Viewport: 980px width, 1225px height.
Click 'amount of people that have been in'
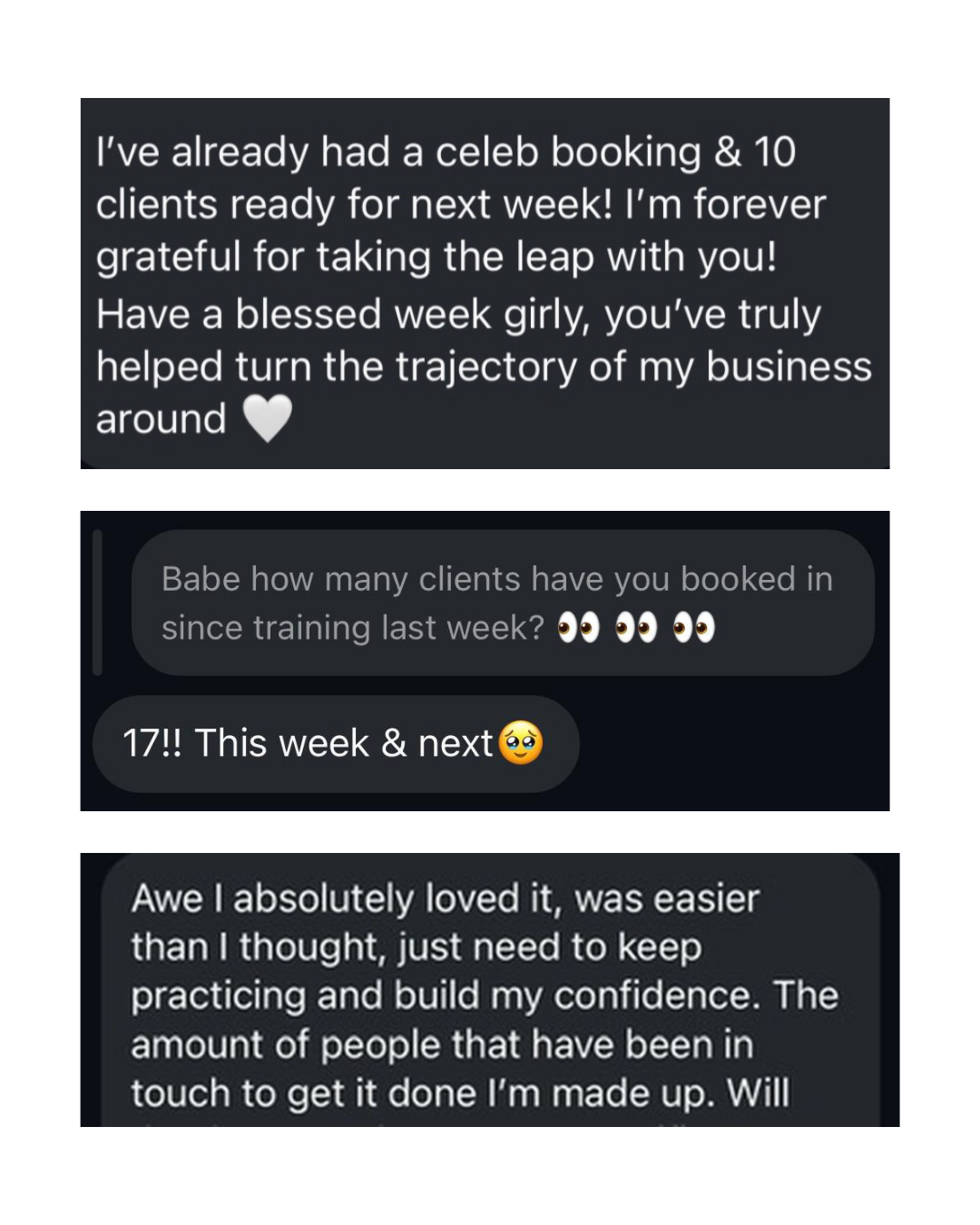(x=442, y=1044)
